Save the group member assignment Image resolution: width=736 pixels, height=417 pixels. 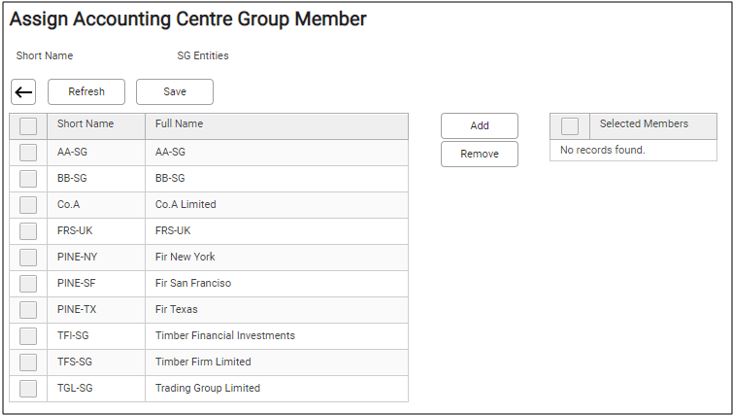point(174,92)
